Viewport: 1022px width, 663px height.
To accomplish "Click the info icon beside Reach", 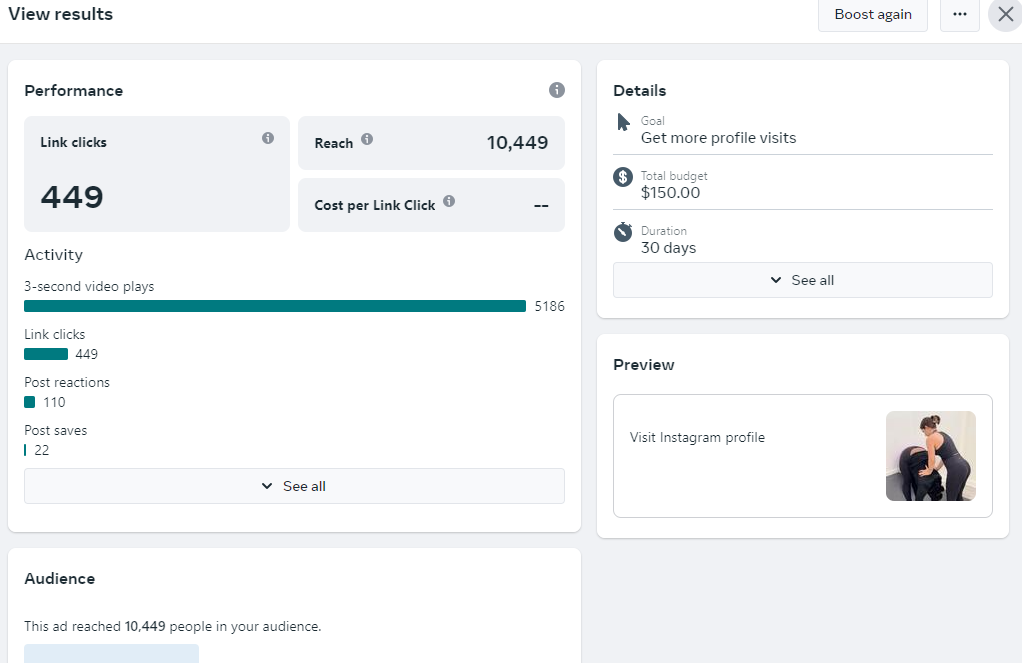I will (x=367, y=139).
